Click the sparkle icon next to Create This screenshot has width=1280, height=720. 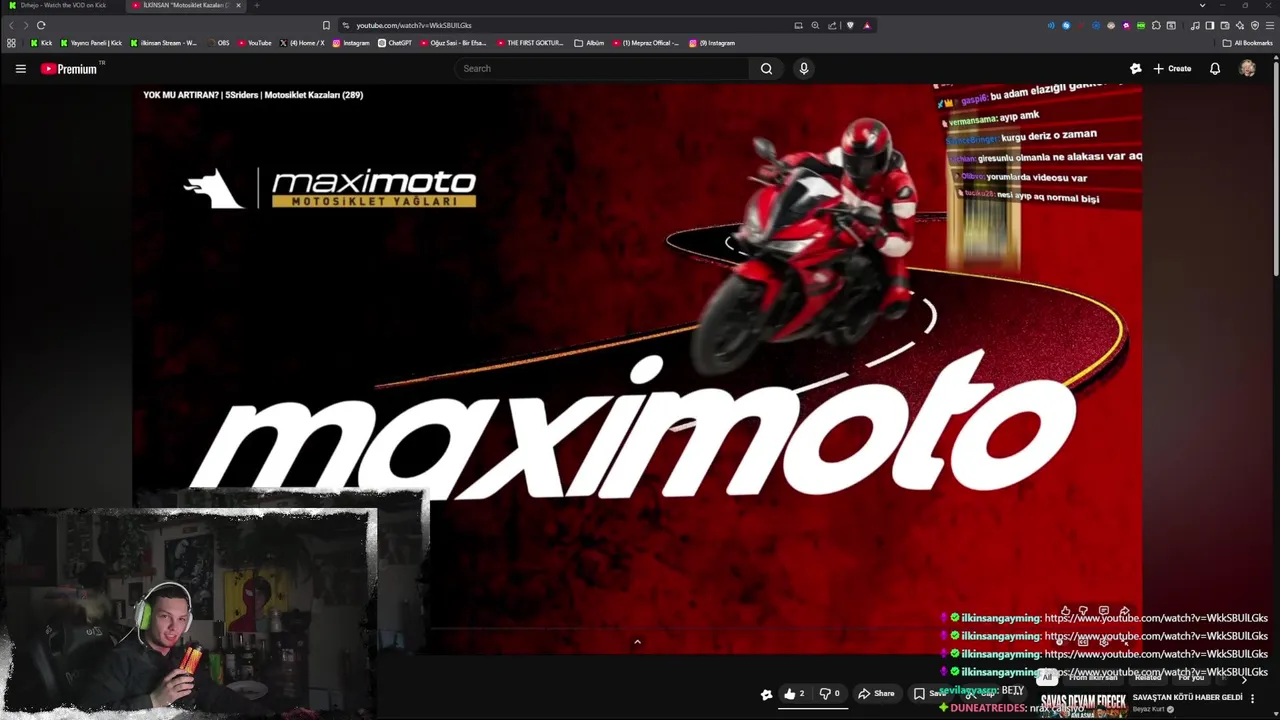(x=1135, y=68)
